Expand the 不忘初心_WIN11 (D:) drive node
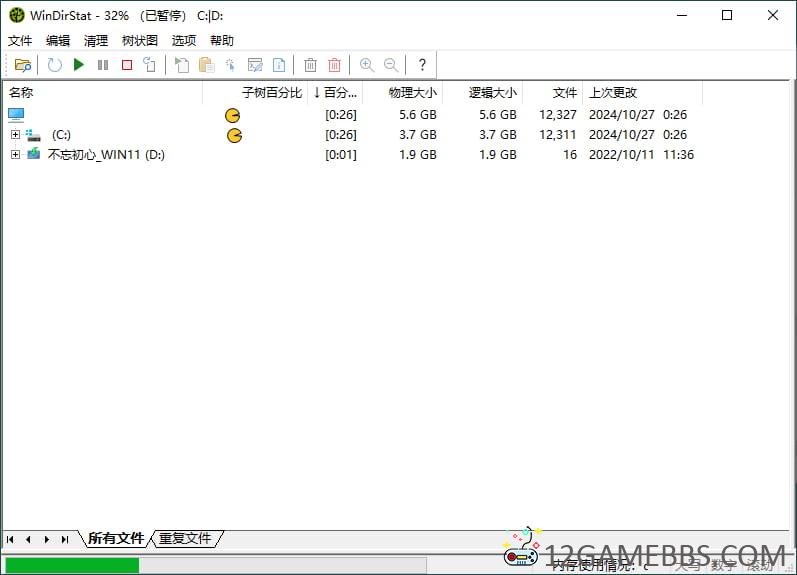Viewport: 797px width, 575px height. [x=15, y=155]
